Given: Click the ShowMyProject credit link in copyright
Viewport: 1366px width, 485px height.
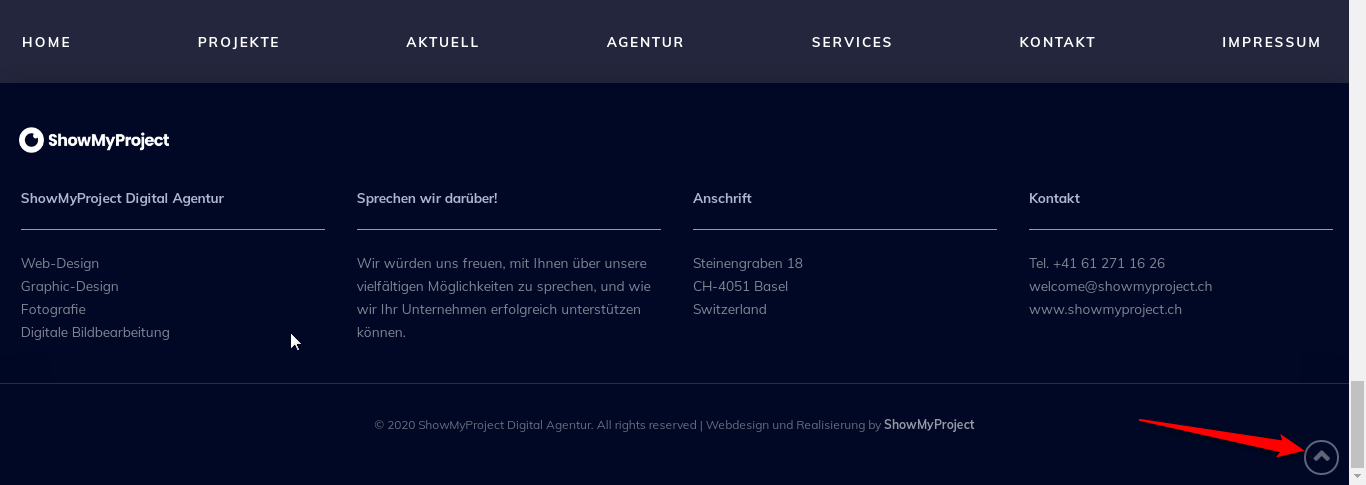Looking at the screenshot, I should point(929,425).
